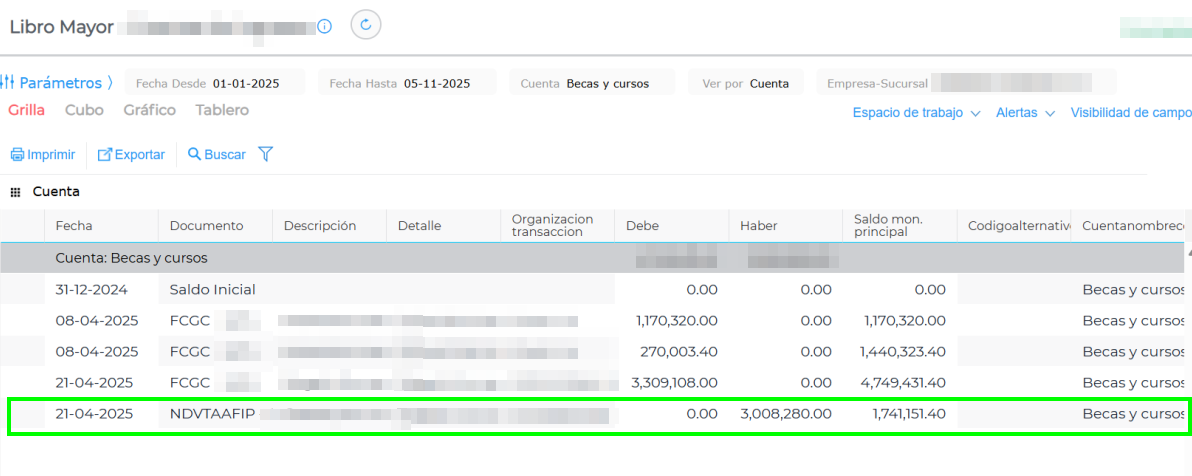1192x476 pixels.
Task: Click the Buscar magnifier icon
Action: coord(194,154)
